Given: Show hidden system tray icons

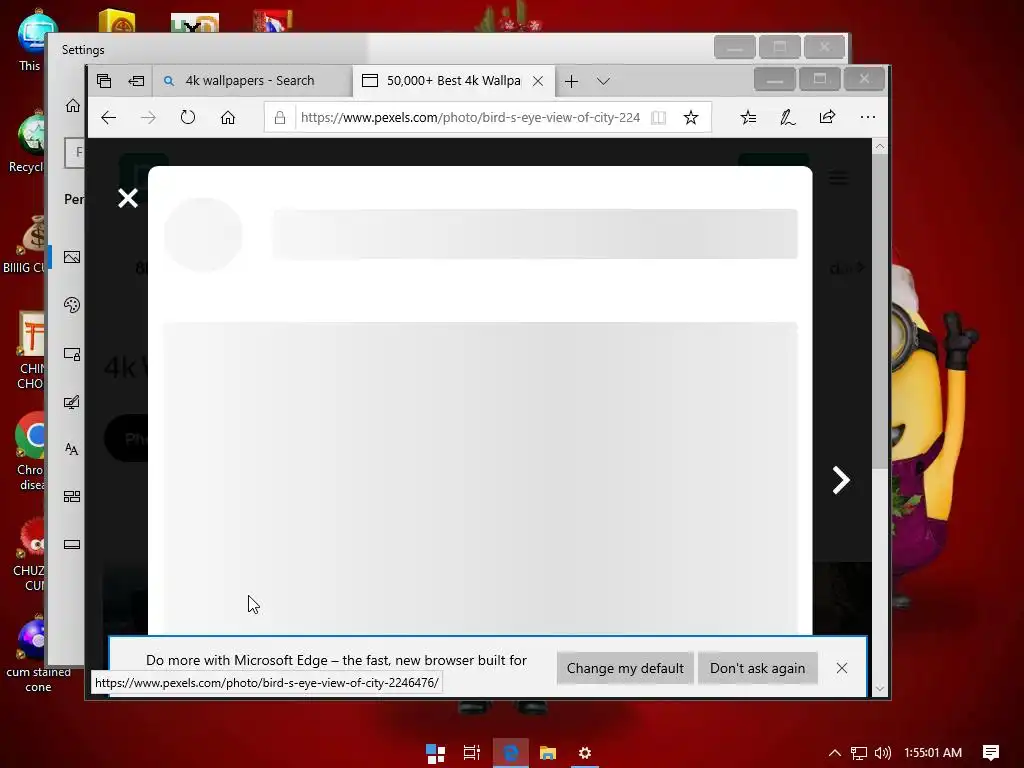Looking at the screenshot, I should point(835,753).
